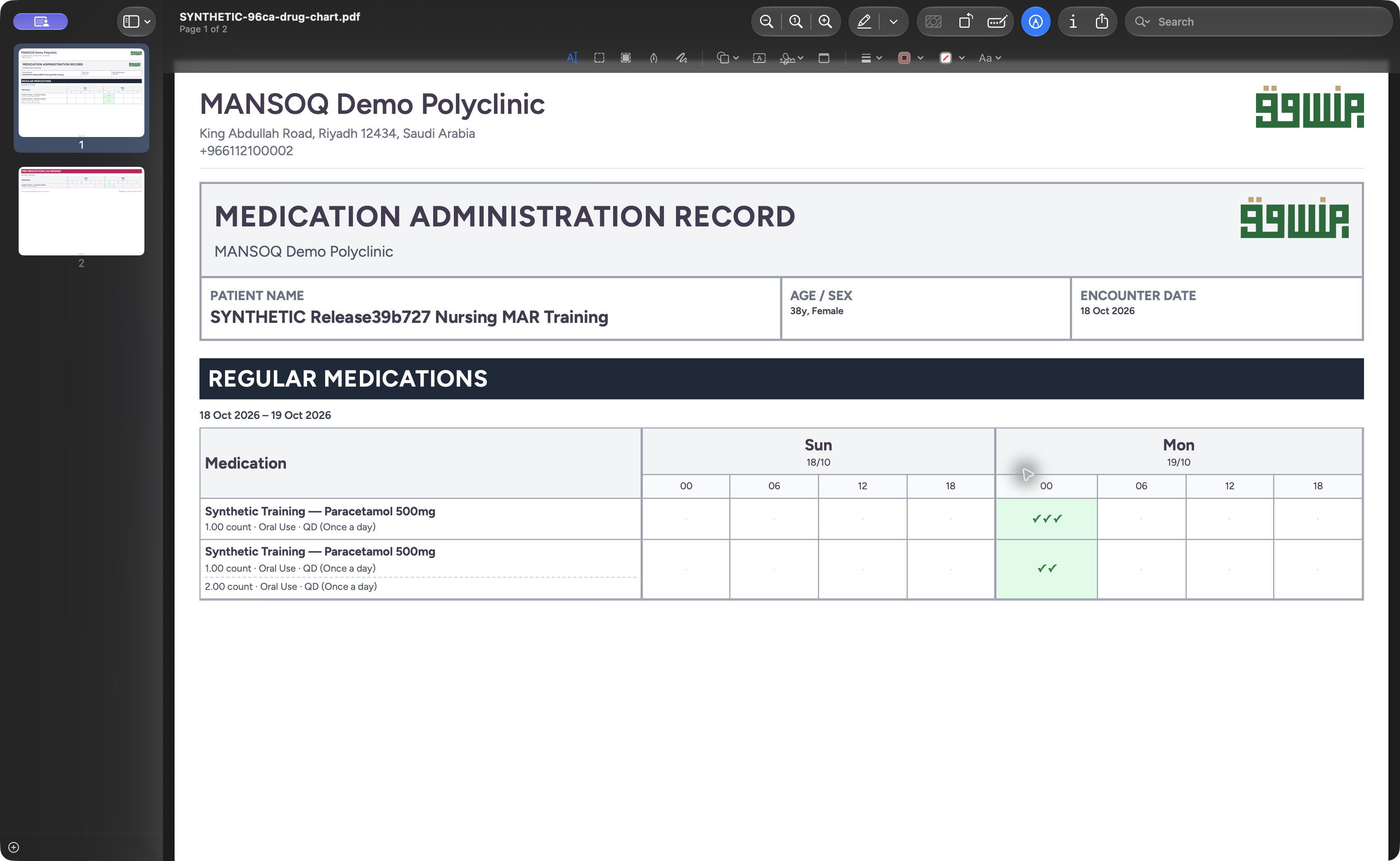Image resolution: width=1400 pixels, height=861 pixels.
Task: Open the Shape Style line thickness menu
Action: point(871,58)
